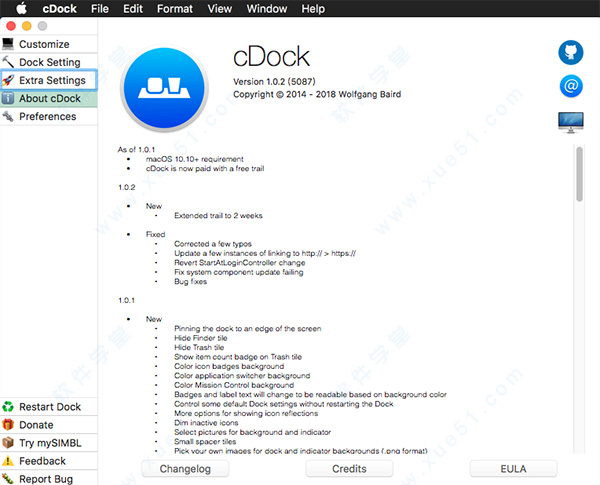600x485 pixels.
Task: Click the Feedback warning icon
Action: [x=8, y=461]
